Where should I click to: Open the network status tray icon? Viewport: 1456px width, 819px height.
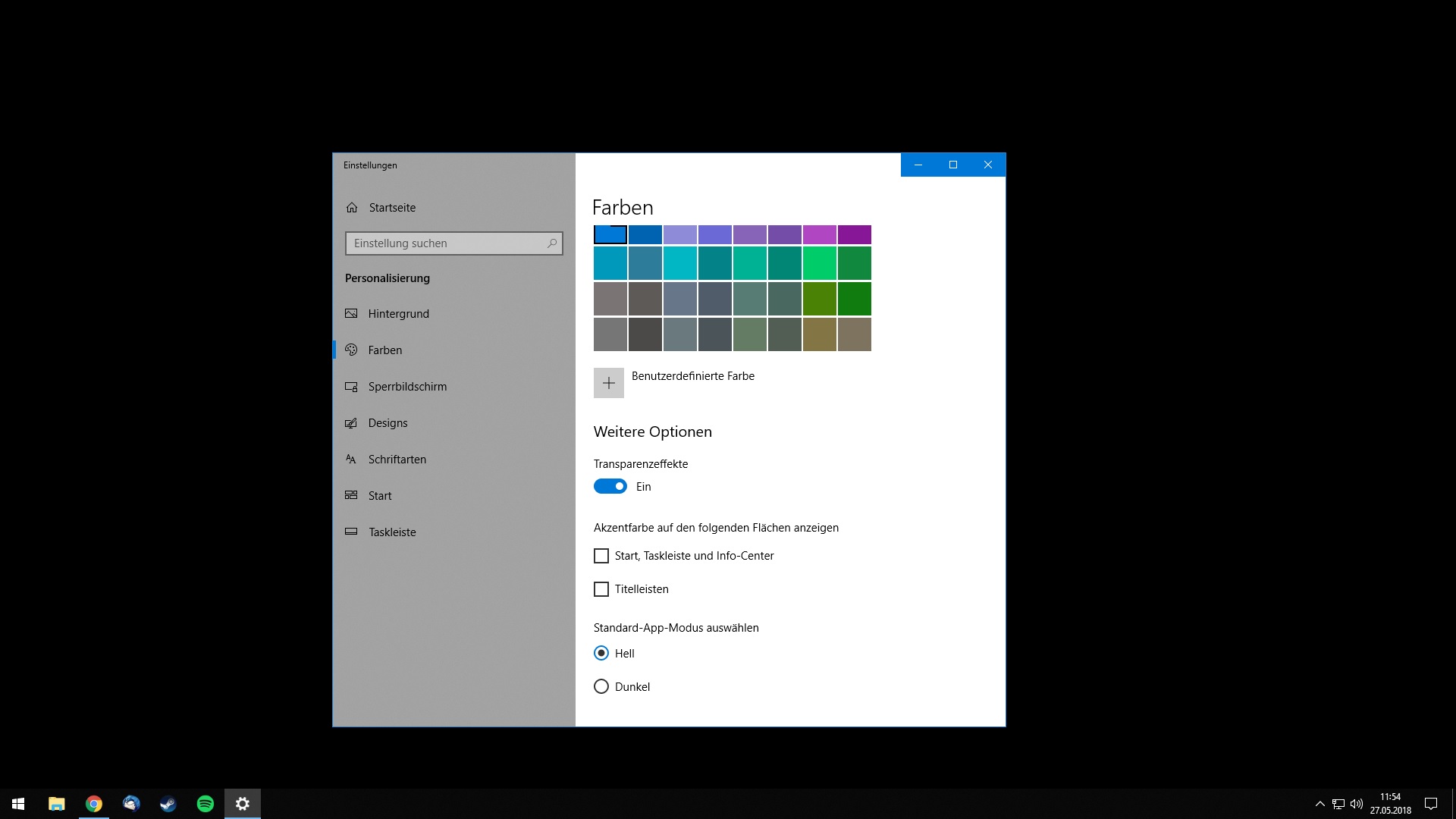(1338, 804)
